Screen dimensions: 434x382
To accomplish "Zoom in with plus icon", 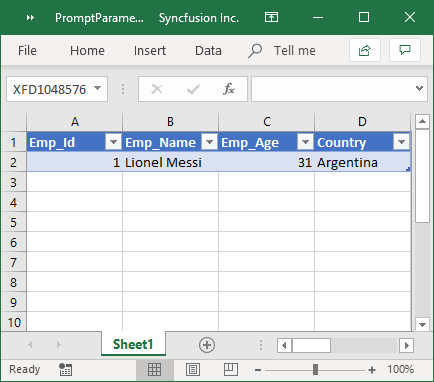I will [372, 370].
